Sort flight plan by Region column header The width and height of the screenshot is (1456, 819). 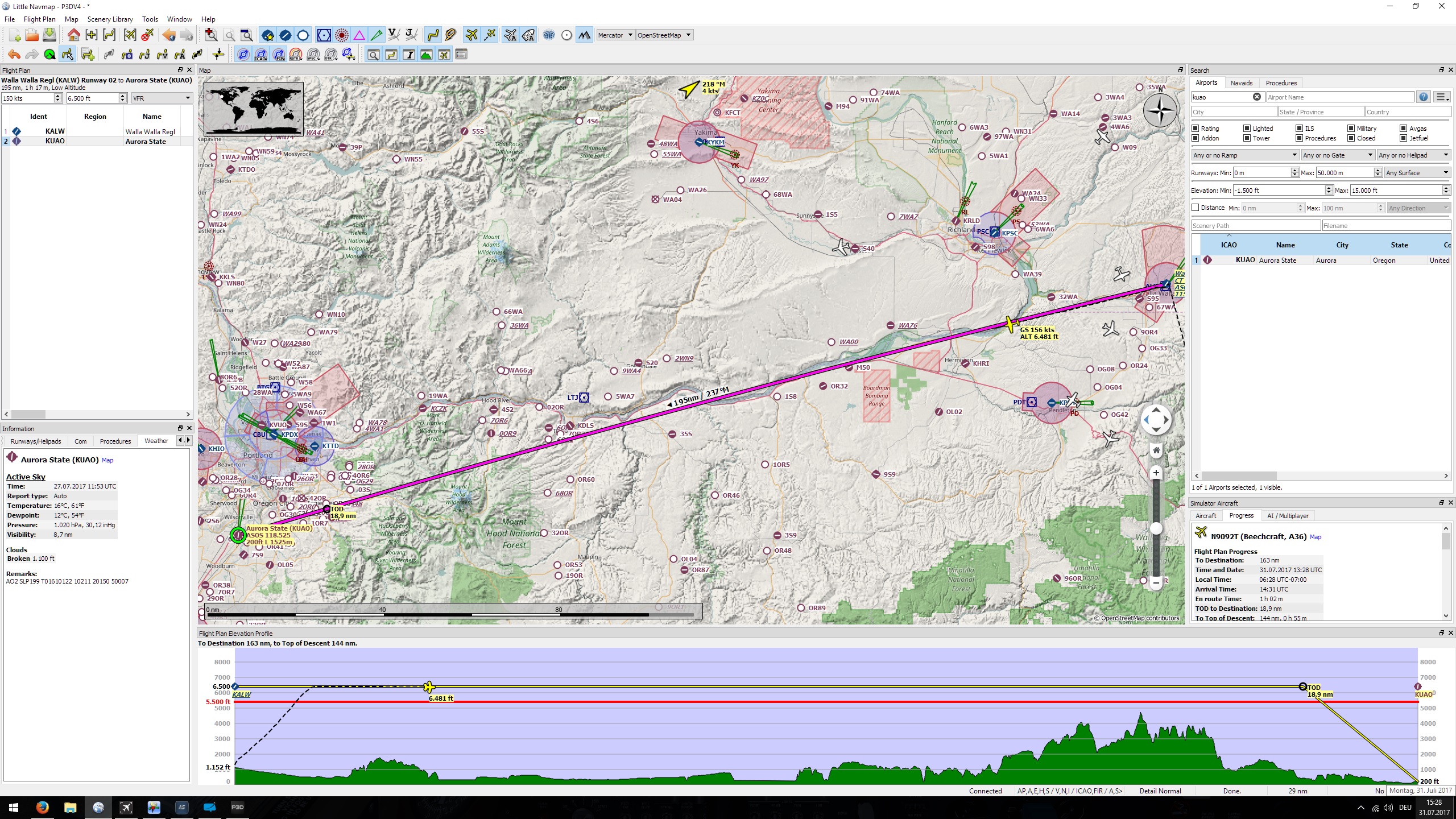coord(95,117)
